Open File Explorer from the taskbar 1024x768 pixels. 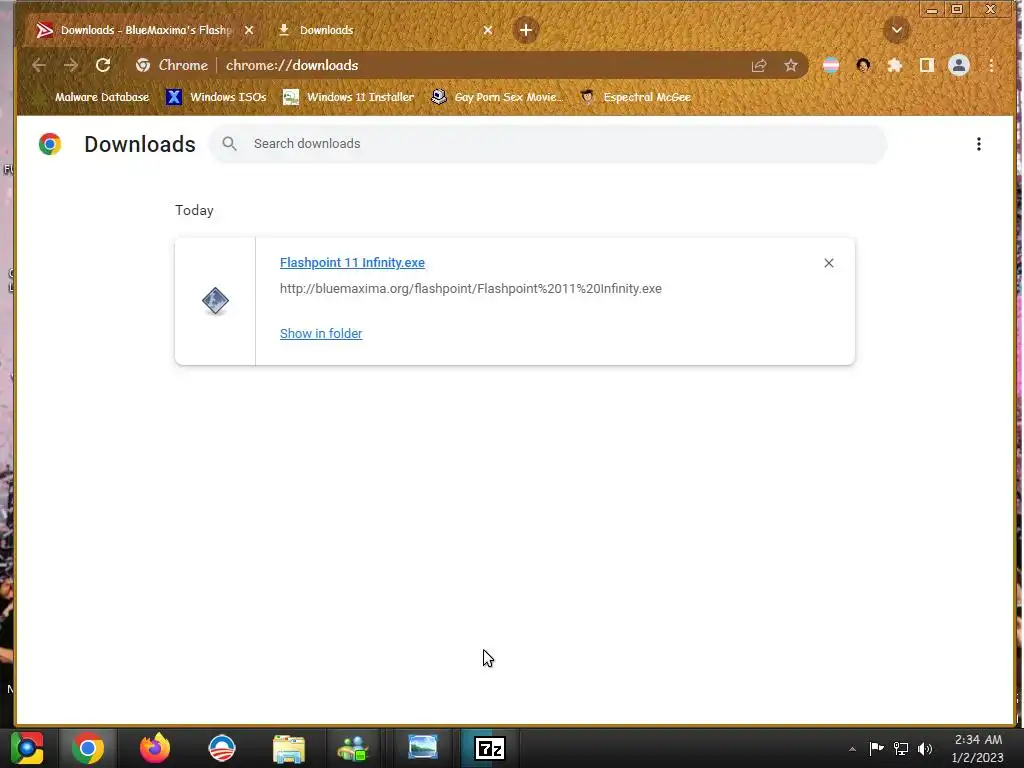click(289, 748)
